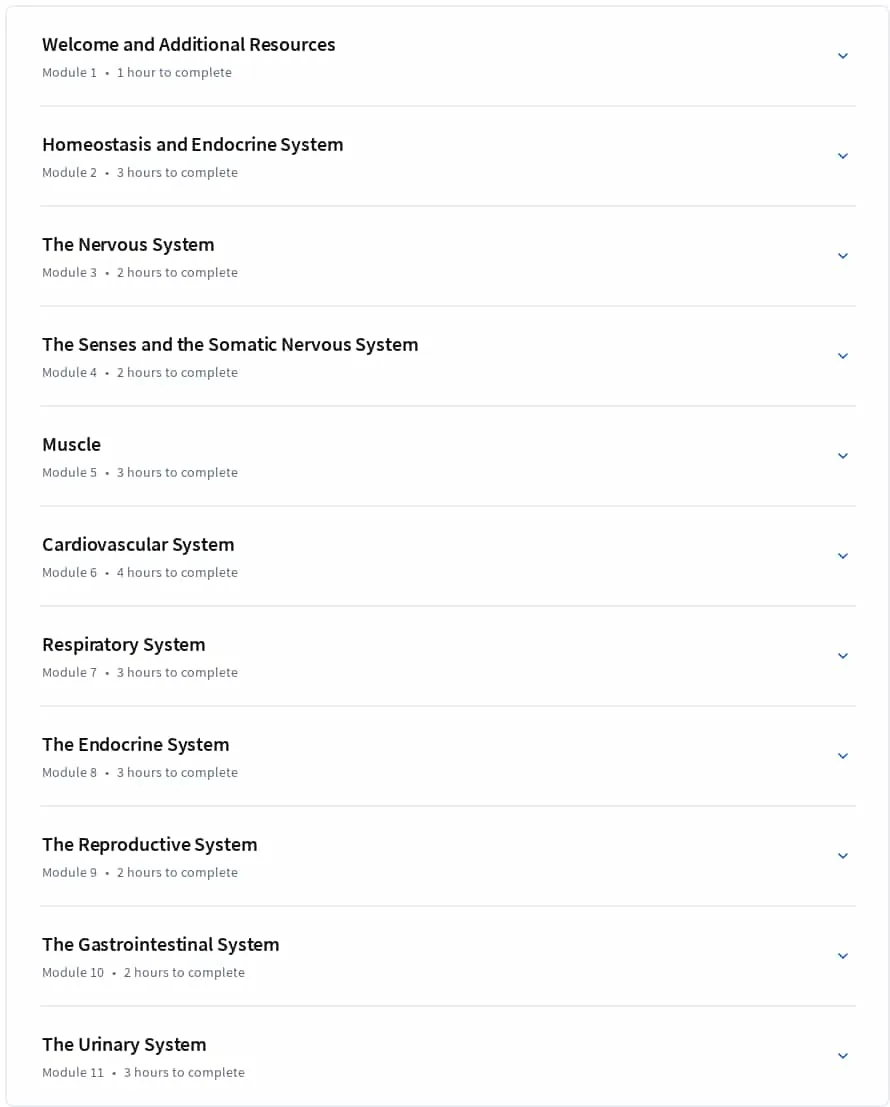The height and width of the screenshot is (1107, 890).
Task: Click the Module 11 duration text
Action: 184,1072
